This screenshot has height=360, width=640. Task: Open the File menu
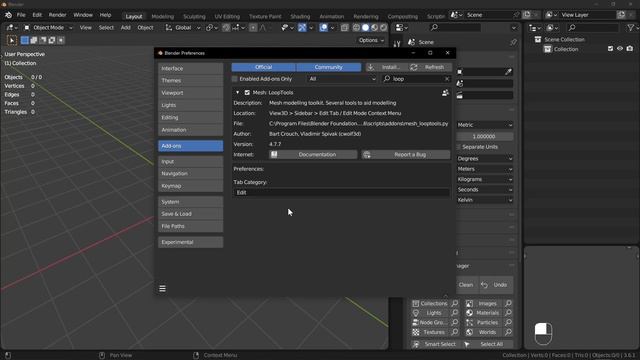point(21,15)
